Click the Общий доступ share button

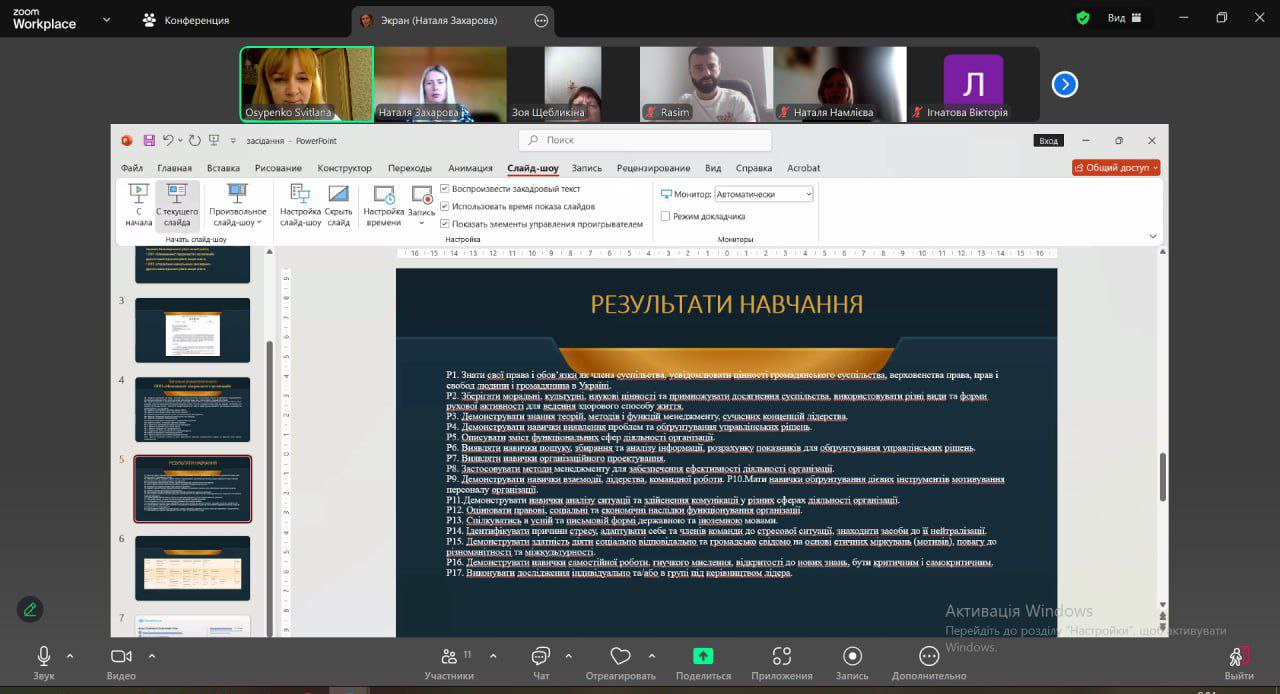point(1115,168)
